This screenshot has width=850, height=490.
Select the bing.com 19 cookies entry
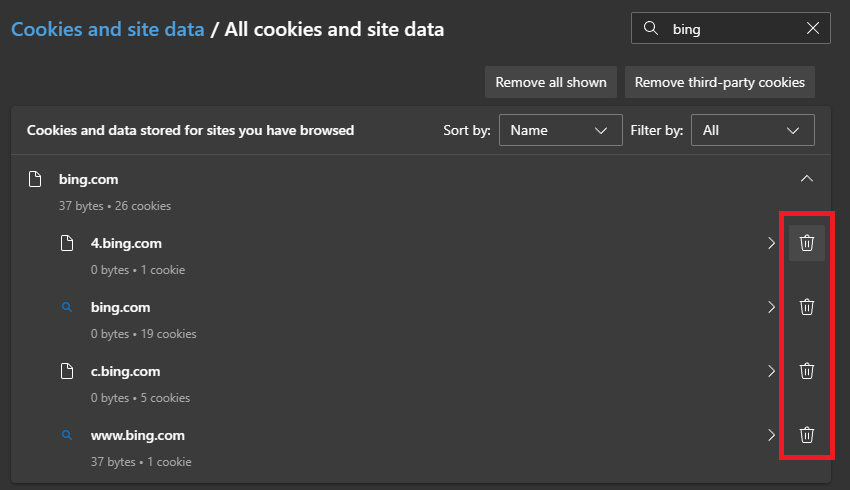[120, 308]
